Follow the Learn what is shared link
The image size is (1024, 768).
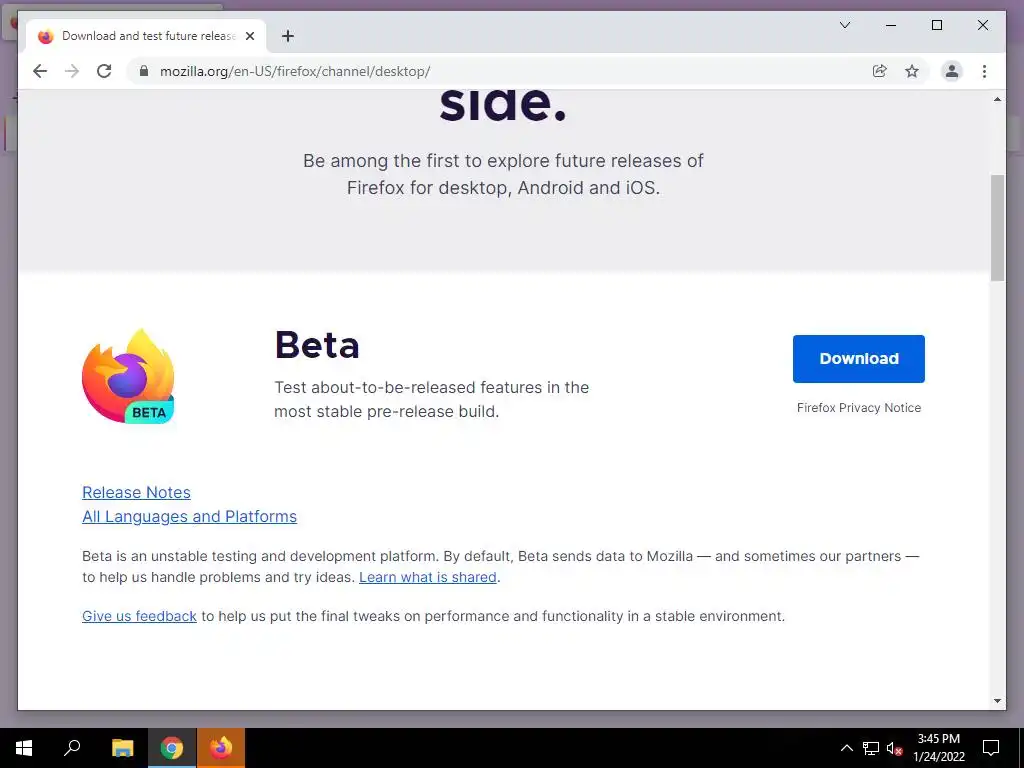pyautogui.click(x=428, y=577)
